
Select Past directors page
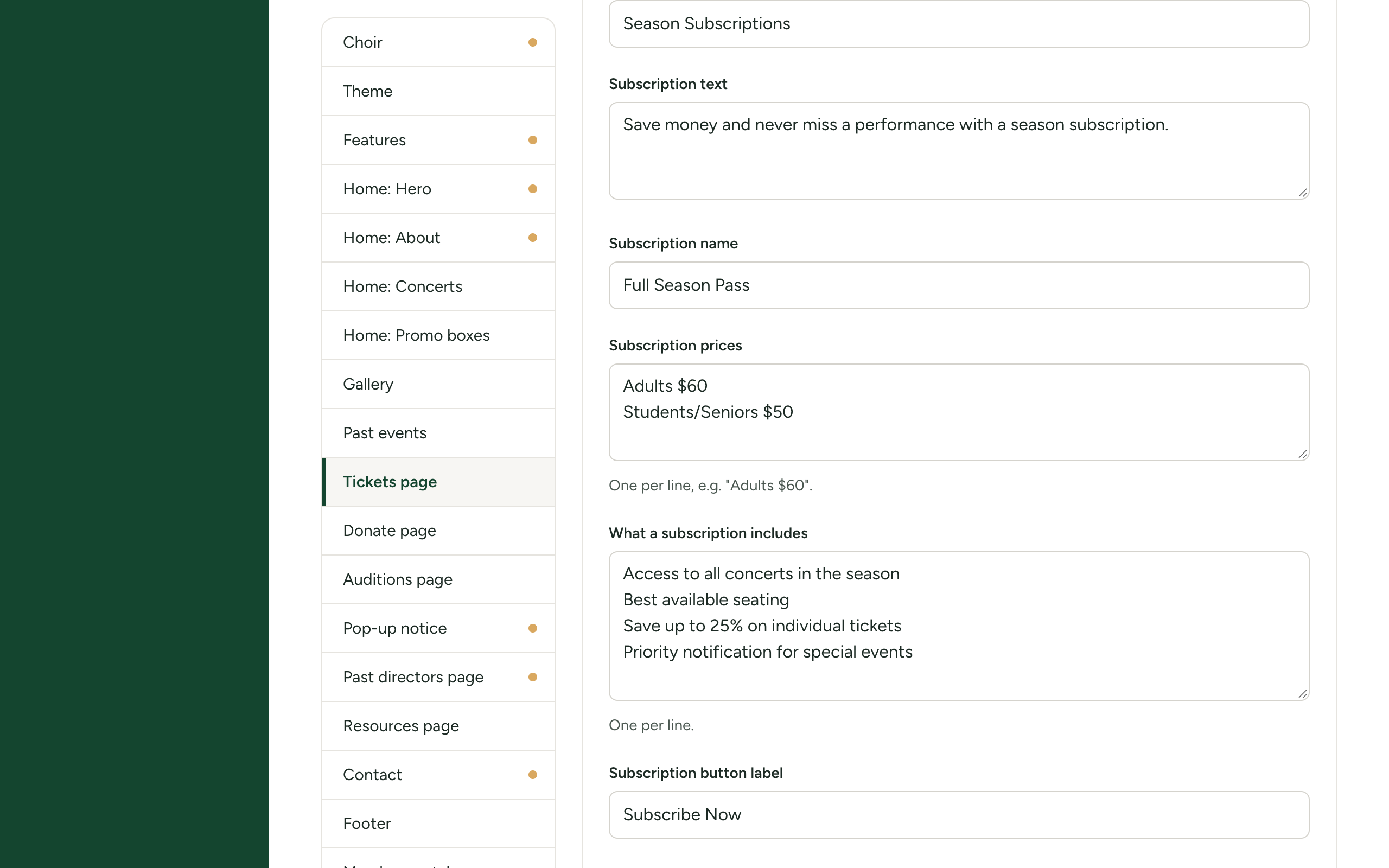click(x=438, y=677)
